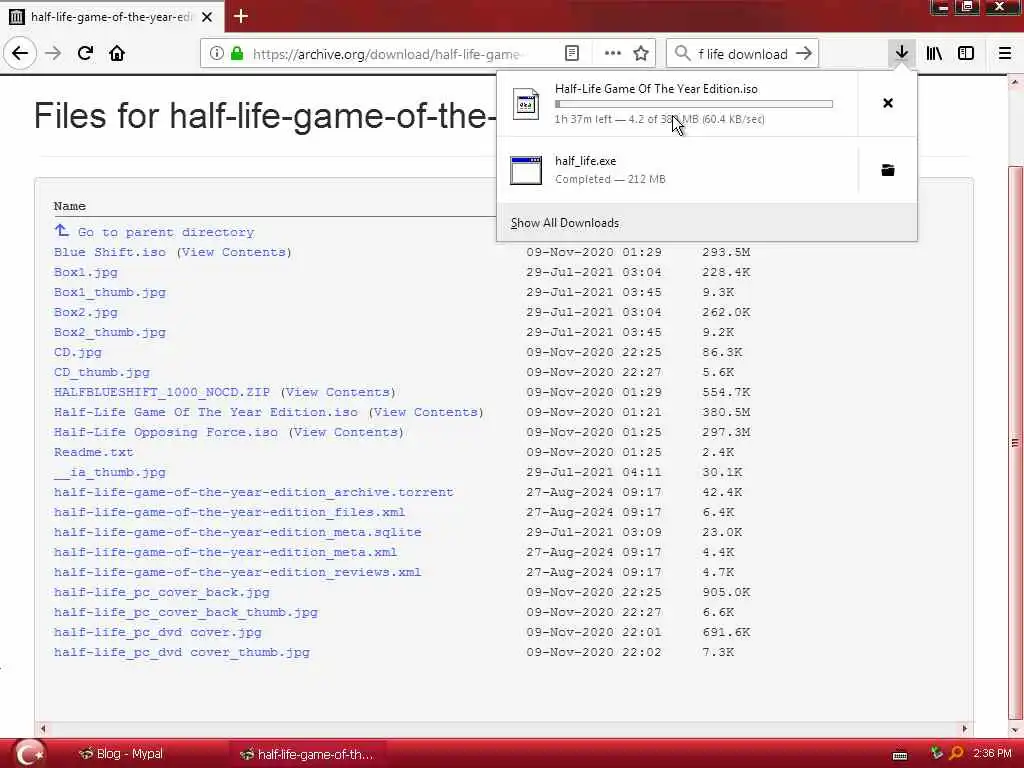Toggle the downloads panel arrow button

(x=902, y=54)
